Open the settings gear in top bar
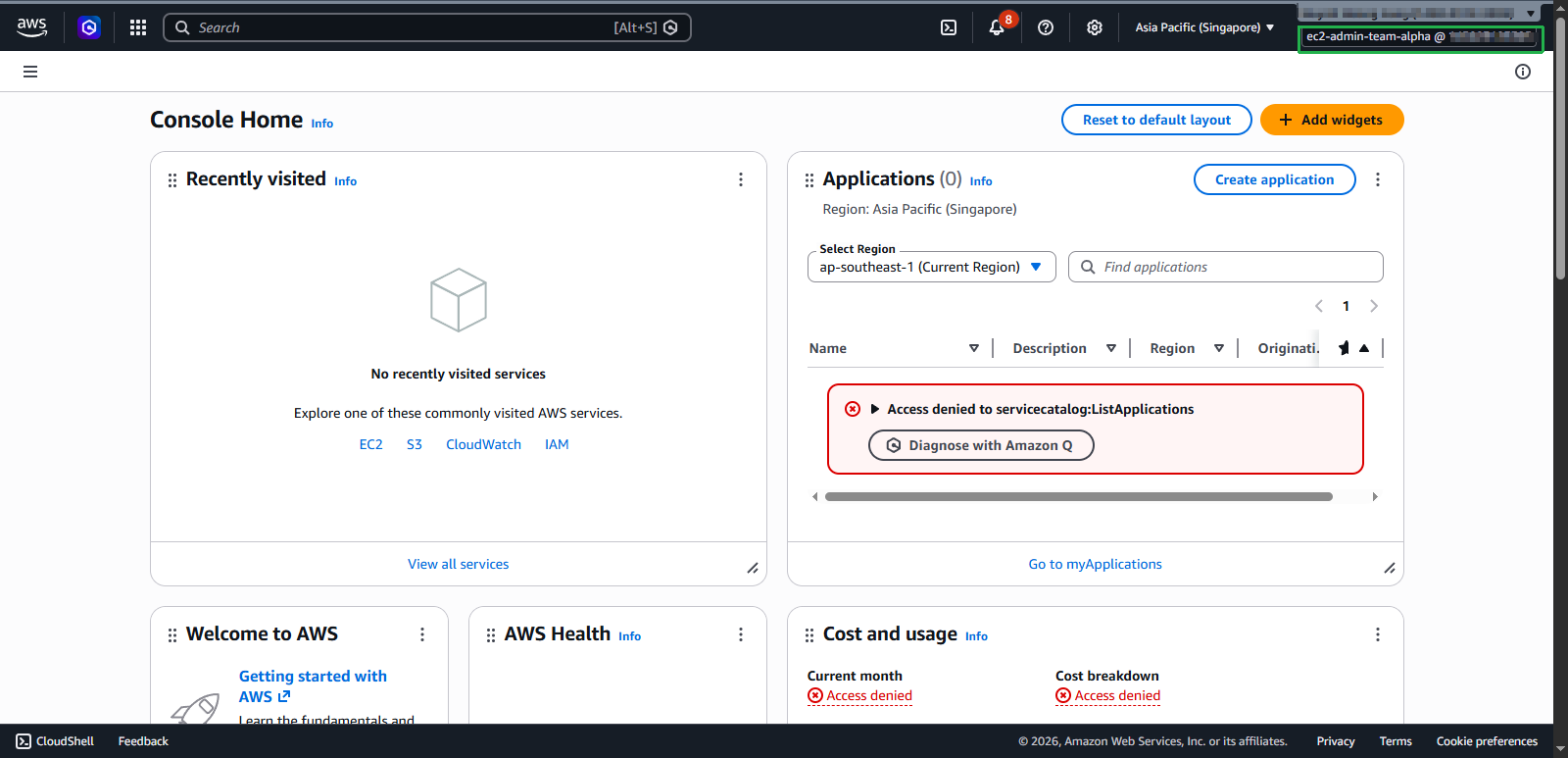This screenshot has width=1568, height=758. tap(1095, 27)
